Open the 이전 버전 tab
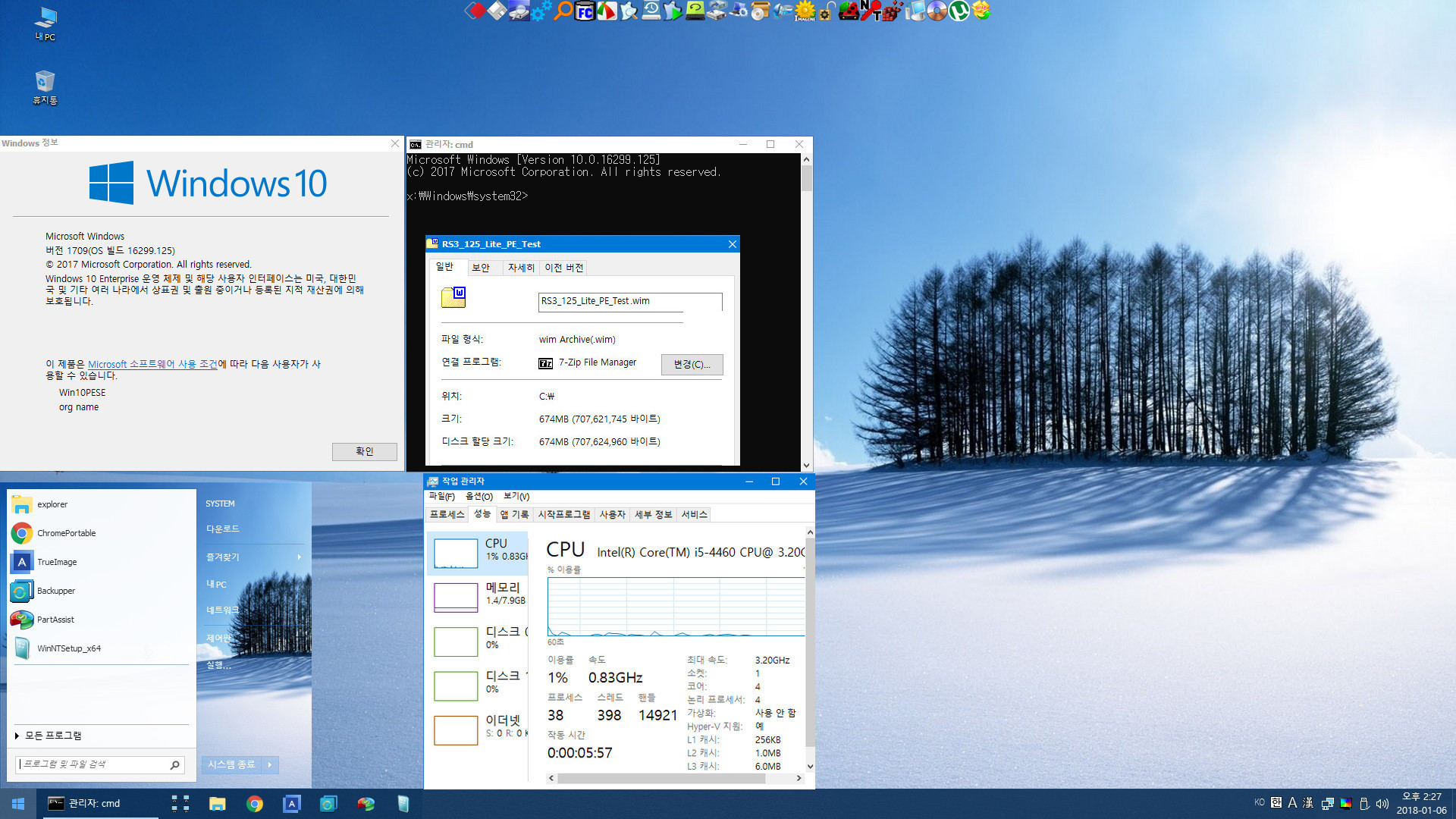The image size is (1456, 819). click(x=564, y=268)
